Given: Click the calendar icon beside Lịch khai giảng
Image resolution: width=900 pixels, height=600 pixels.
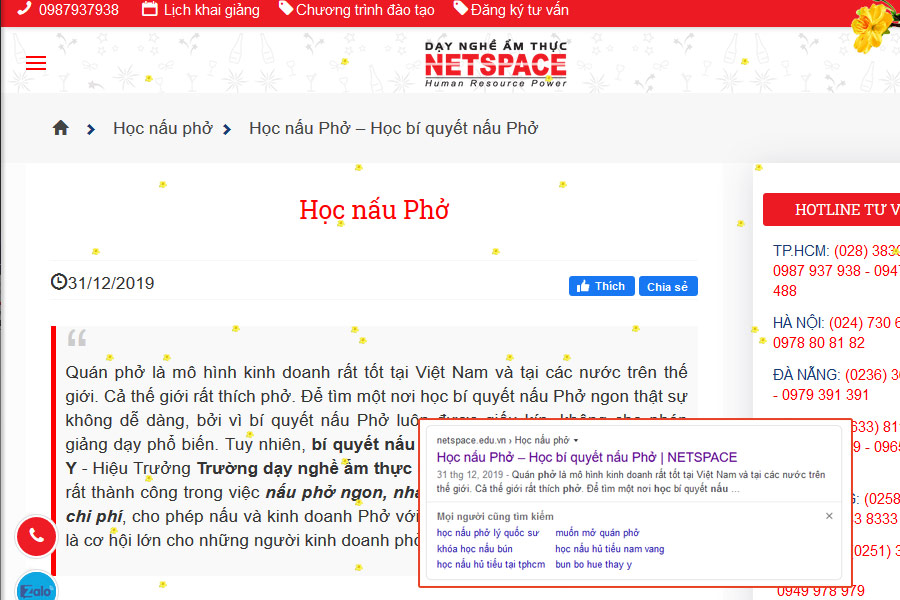Looking at the screenshot, I should pyautogui.click(x=150, y=10).
